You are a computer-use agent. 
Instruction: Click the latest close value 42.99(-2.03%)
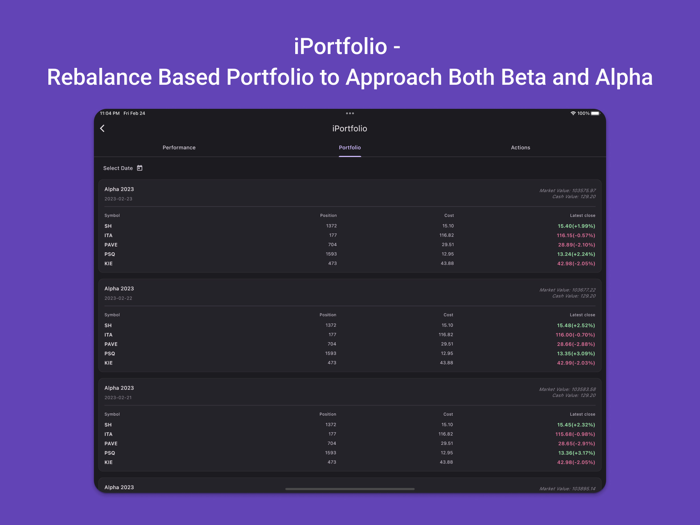(576, 363)
